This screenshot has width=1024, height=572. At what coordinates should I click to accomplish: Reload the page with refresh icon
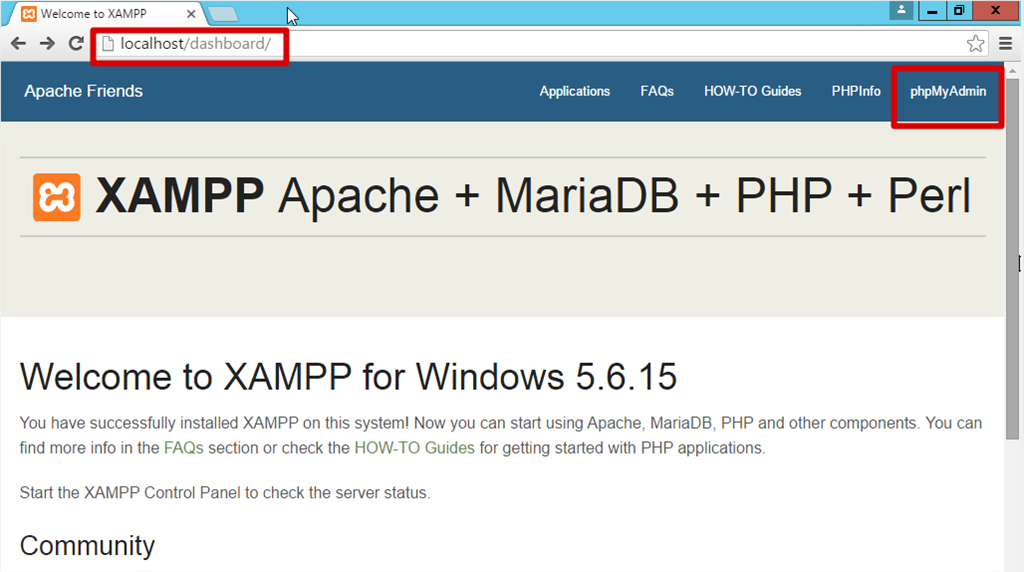pyautogui.click(x=76, y=44)
